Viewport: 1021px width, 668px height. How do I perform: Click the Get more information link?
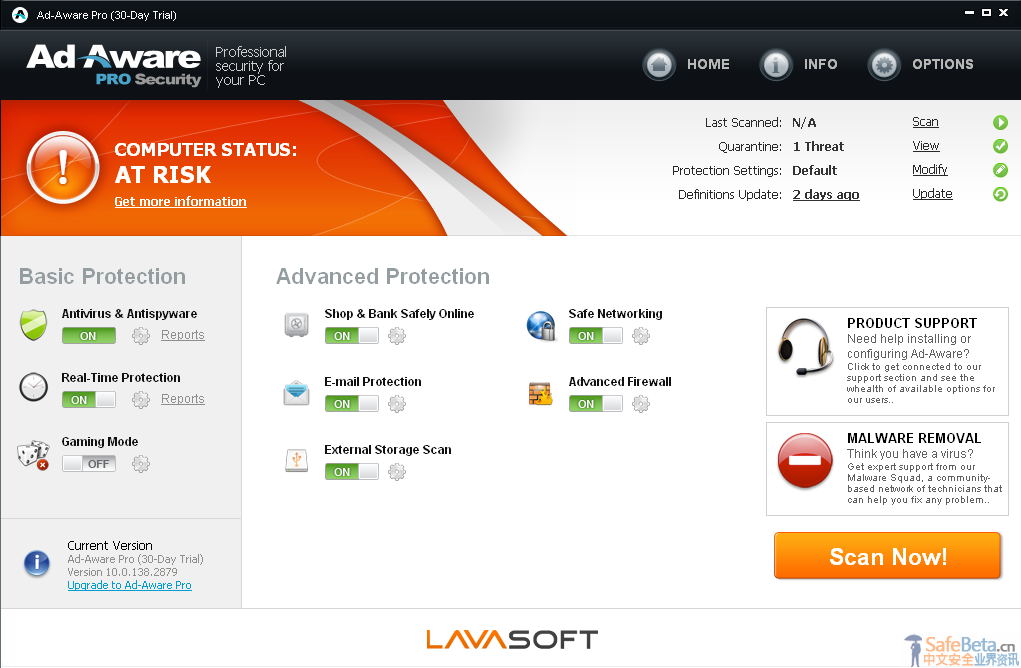click(180, 202)
